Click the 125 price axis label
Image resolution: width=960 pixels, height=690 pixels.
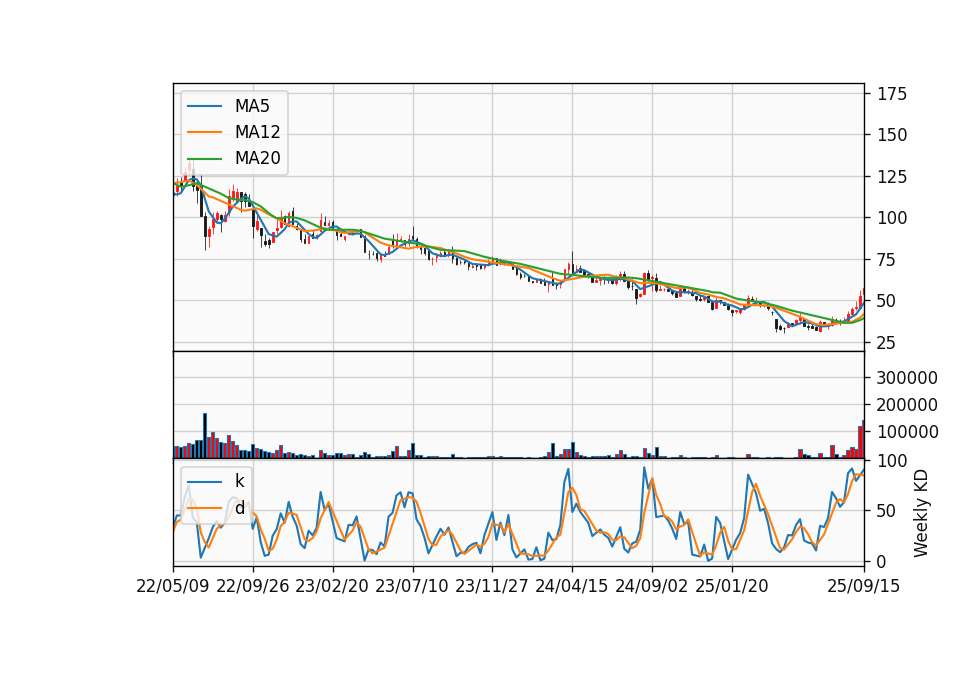tap(892, 177)
